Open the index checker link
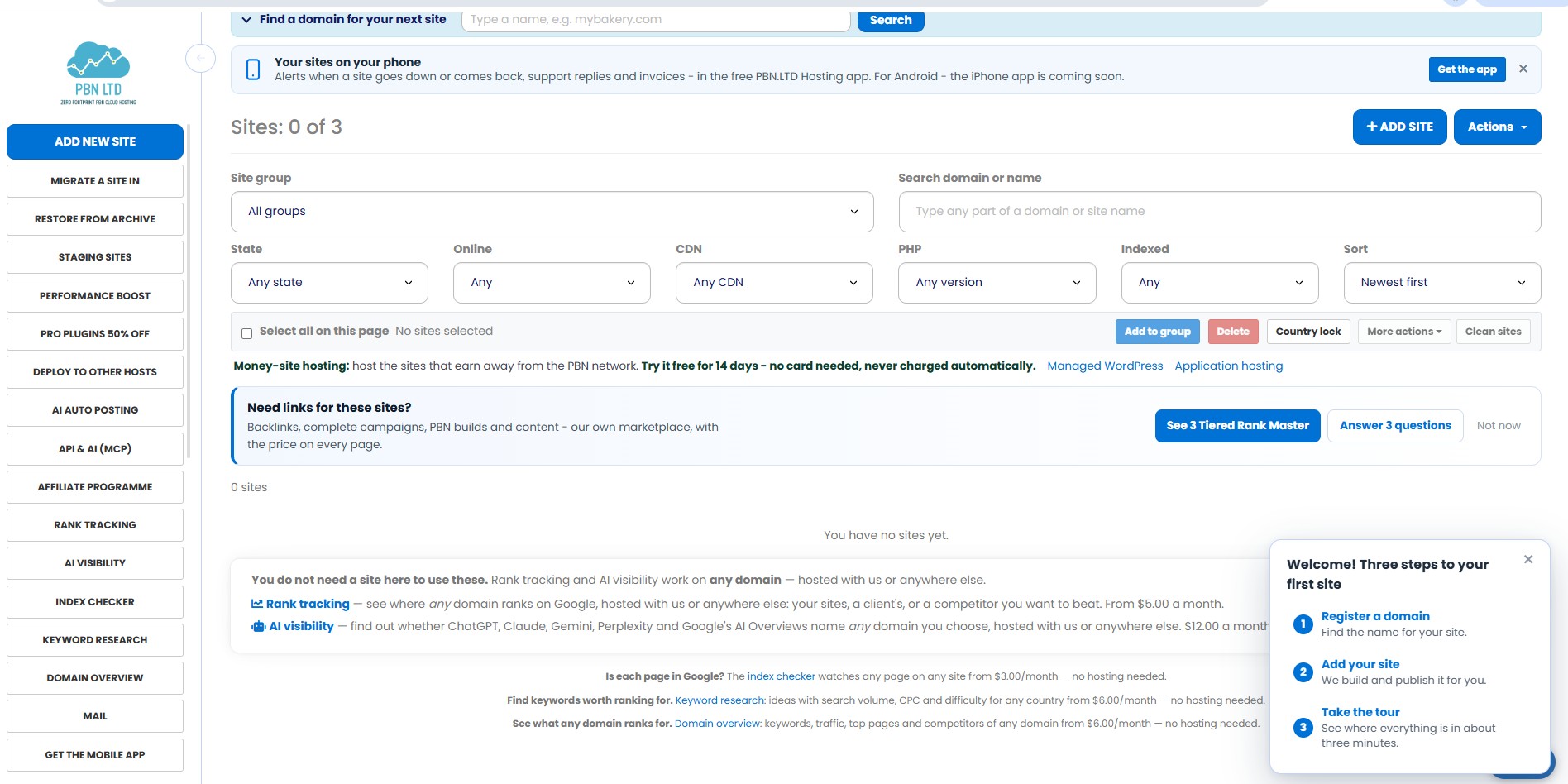The height and width of the screenshot is (784, 1568). [782, 676]
